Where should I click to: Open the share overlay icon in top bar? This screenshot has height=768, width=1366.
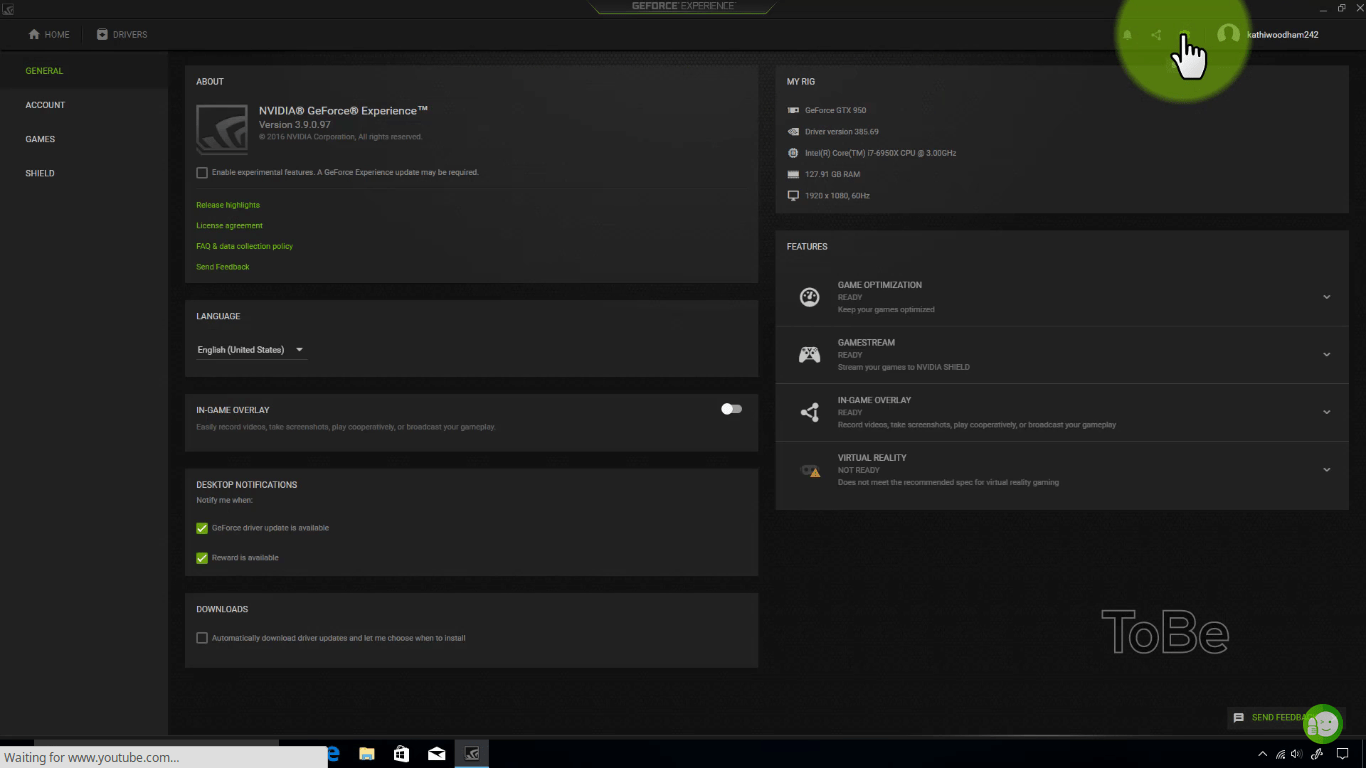1156,35
